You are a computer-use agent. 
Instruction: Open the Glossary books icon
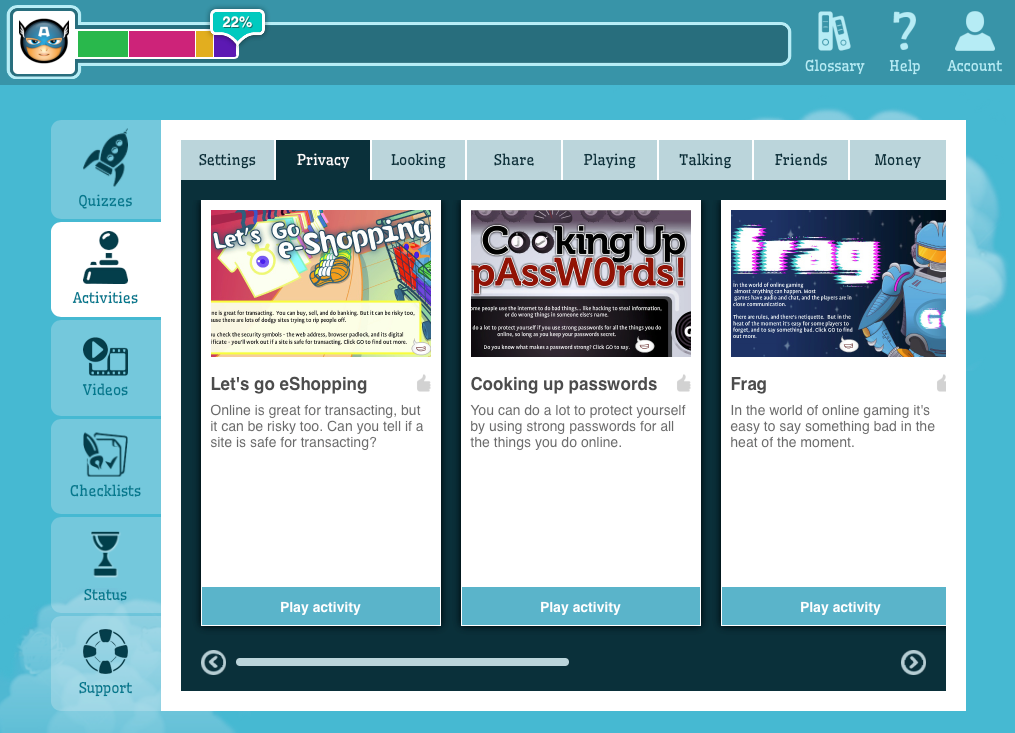(834, 33)
